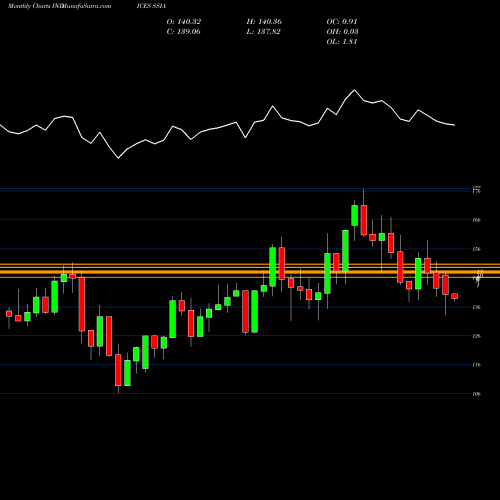Click the 166 price axis label
Viewport: 500px width, 500px height.
coord(477,220)
